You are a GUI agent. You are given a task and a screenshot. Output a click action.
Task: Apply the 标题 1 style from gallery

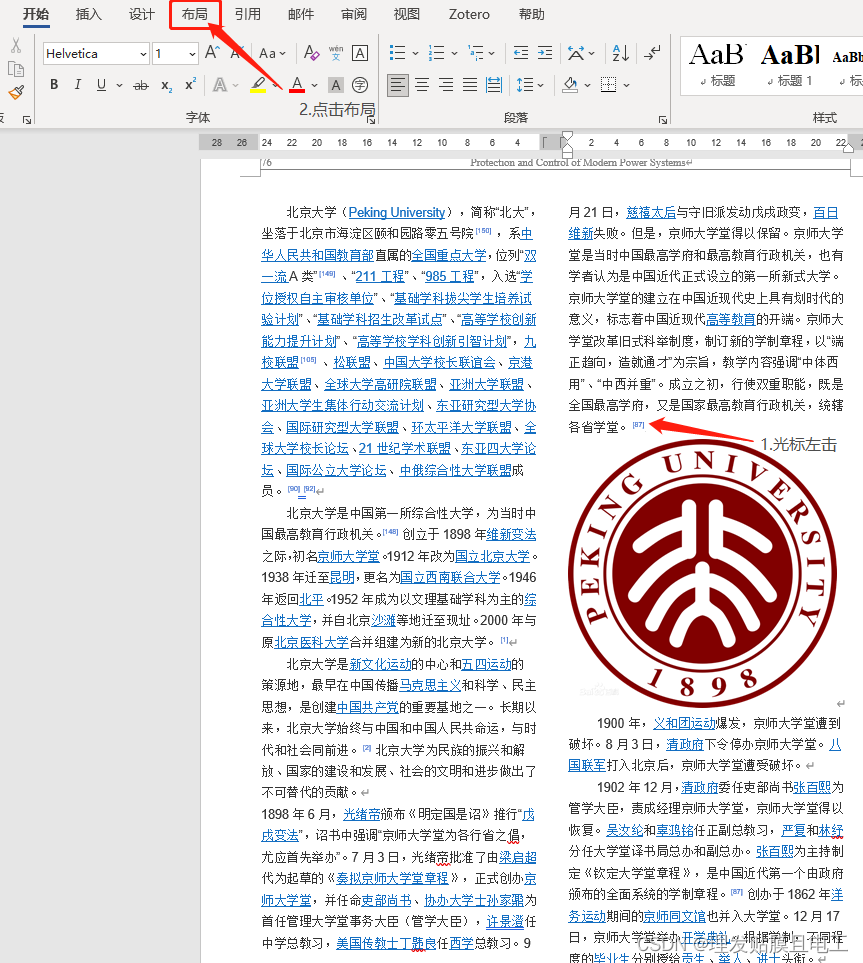790,65
